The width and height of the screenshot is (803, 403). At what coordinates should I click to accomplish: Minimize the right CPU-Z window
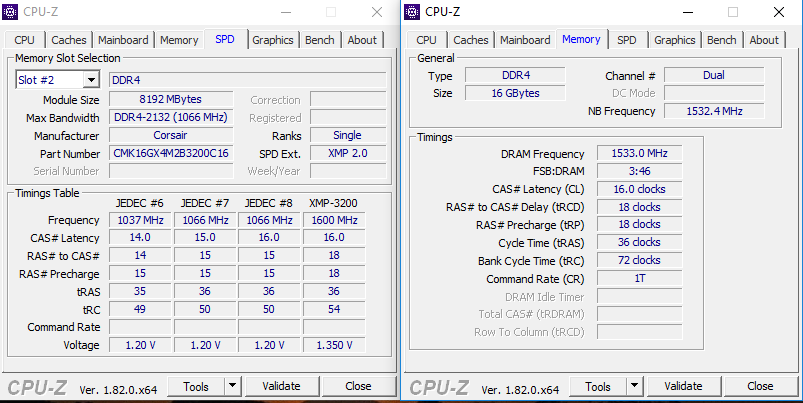(x=688, y=12)
